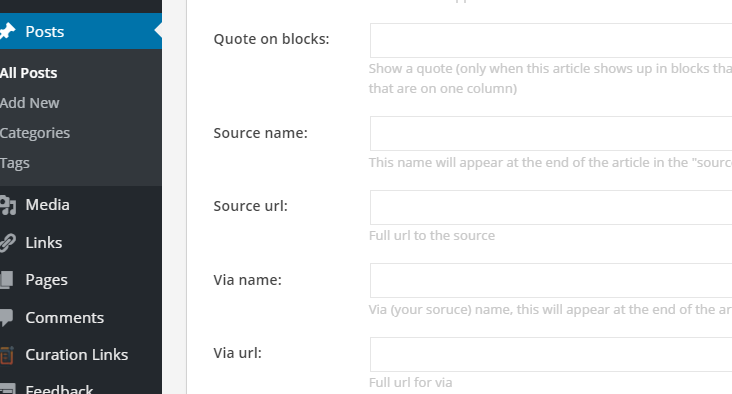Click the 'Full url for via' hint

click(x=410, y=382)
